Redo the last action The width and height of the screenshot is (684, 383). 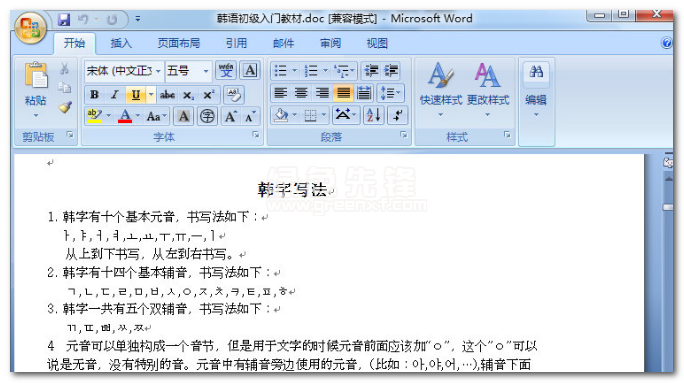pos(112,19)
